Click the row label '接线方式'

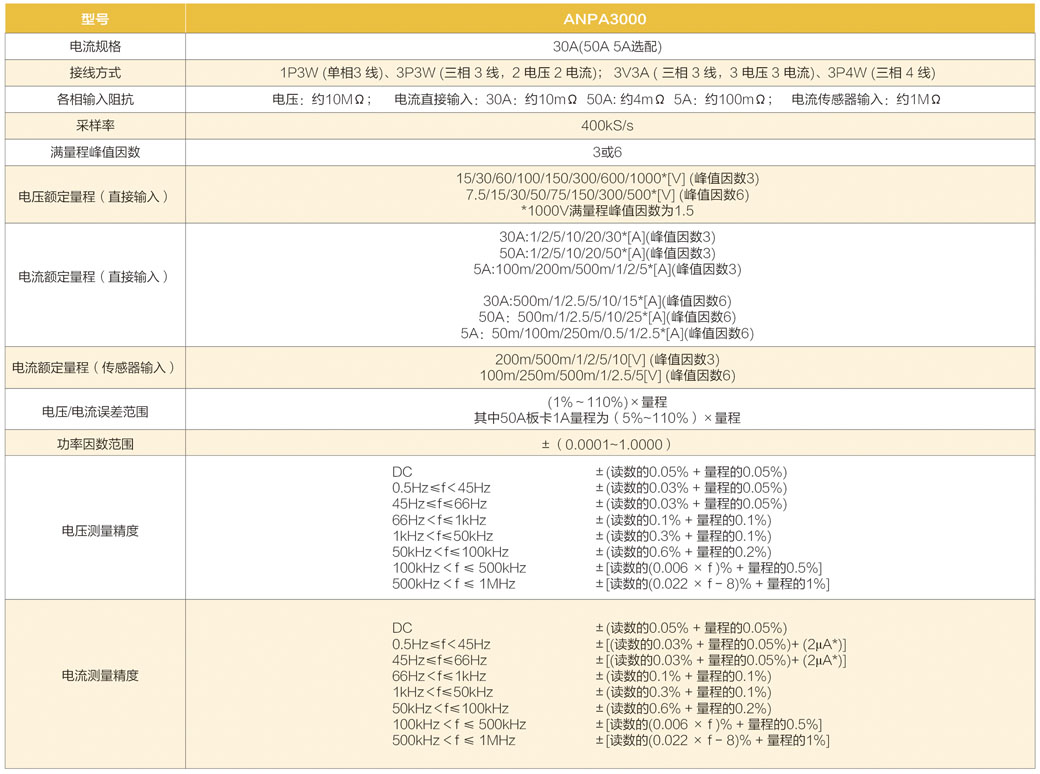tap(95, 73)
